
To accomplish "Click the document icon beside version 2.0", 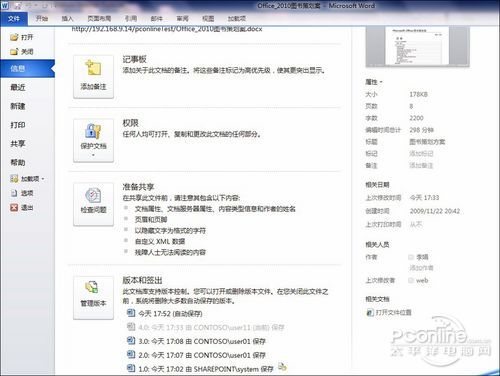I will click(x=131, y=354).
